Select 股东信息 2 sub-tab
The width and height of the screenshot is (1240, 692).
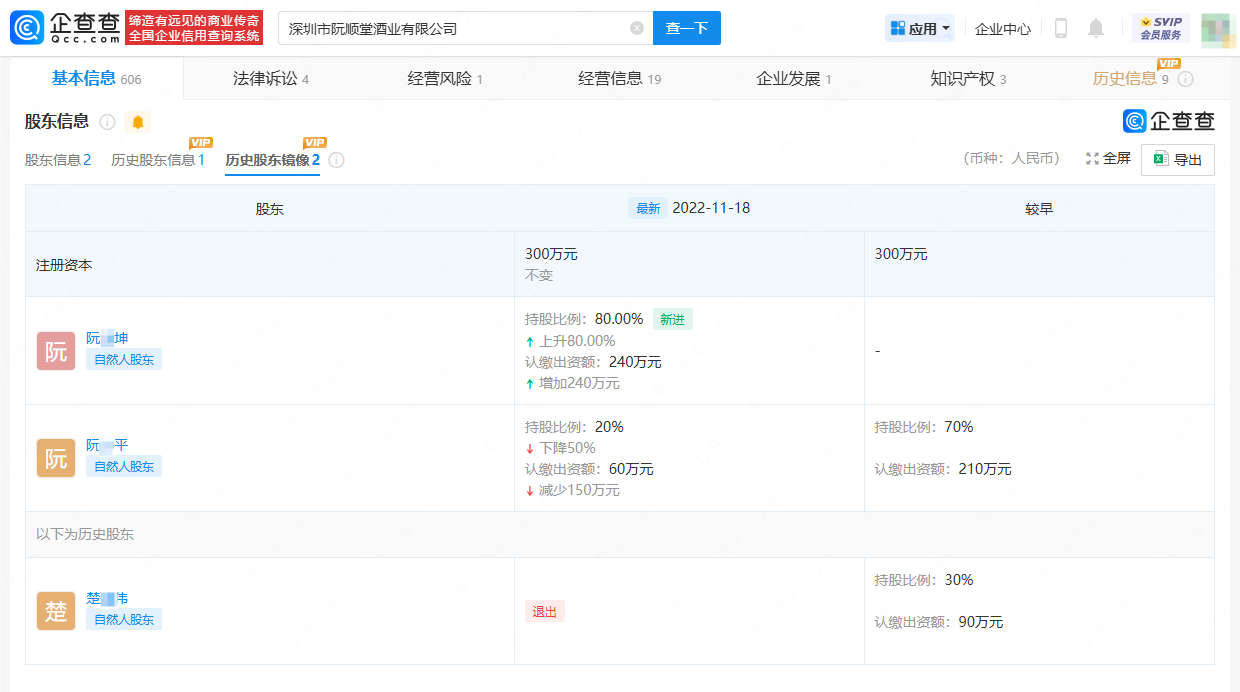[x=58, y=160]
